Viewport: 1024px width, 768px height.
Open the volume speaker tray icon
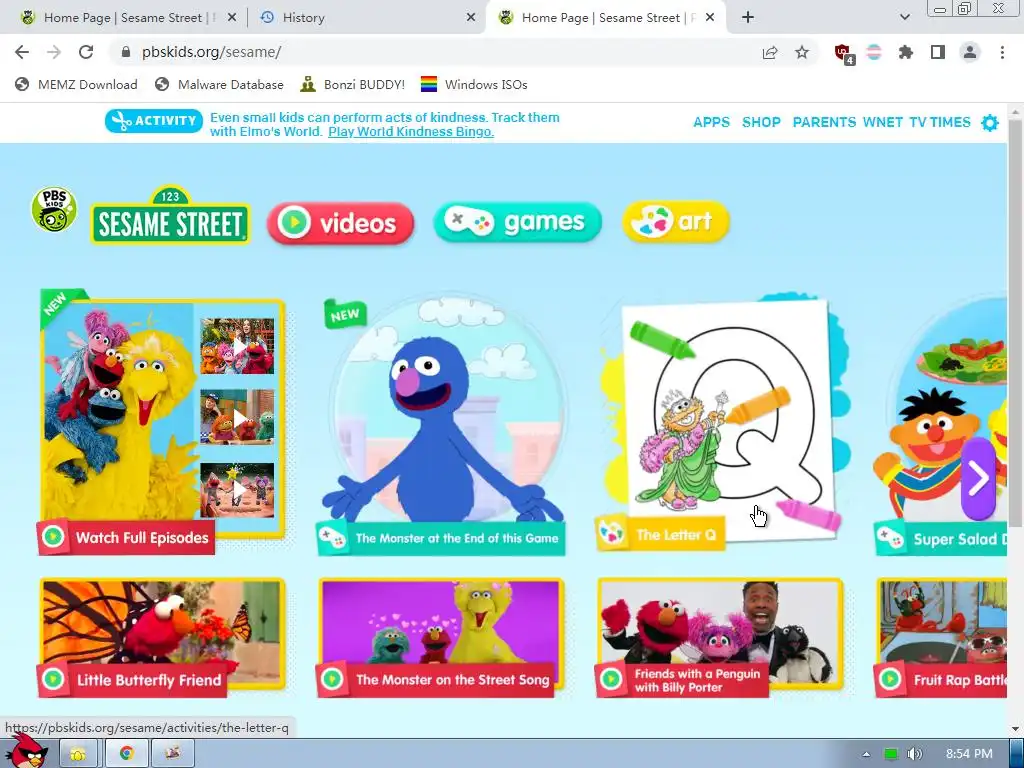915,754
